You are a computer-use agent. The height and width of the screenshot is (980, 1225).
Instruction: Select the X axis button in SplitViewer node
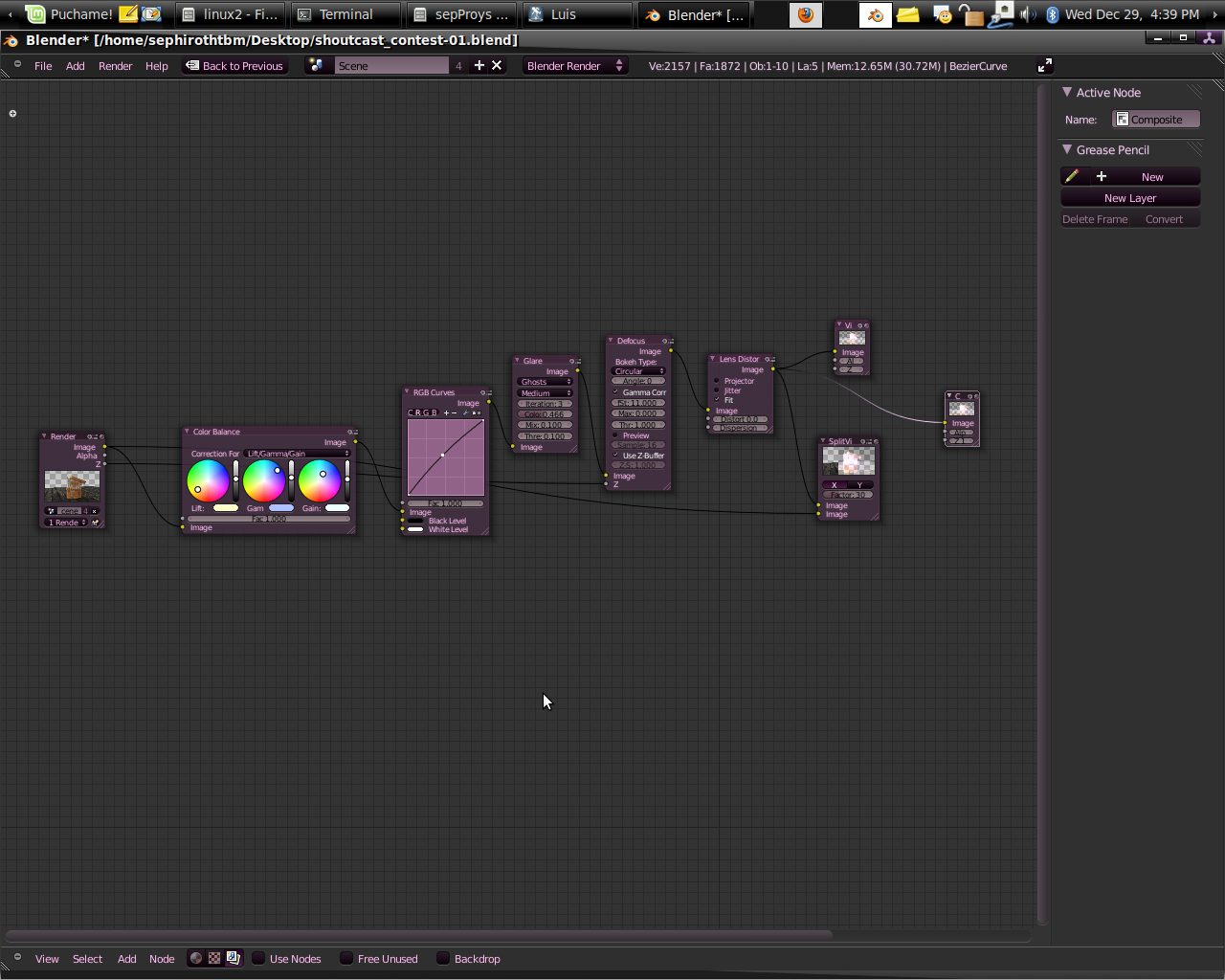835,484
